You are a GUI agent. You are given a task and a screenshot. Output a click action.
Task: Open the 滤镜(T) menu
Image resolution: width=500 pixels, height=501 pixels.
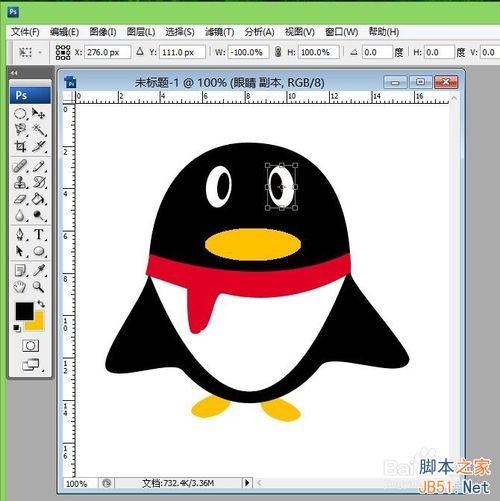[219, 32]
